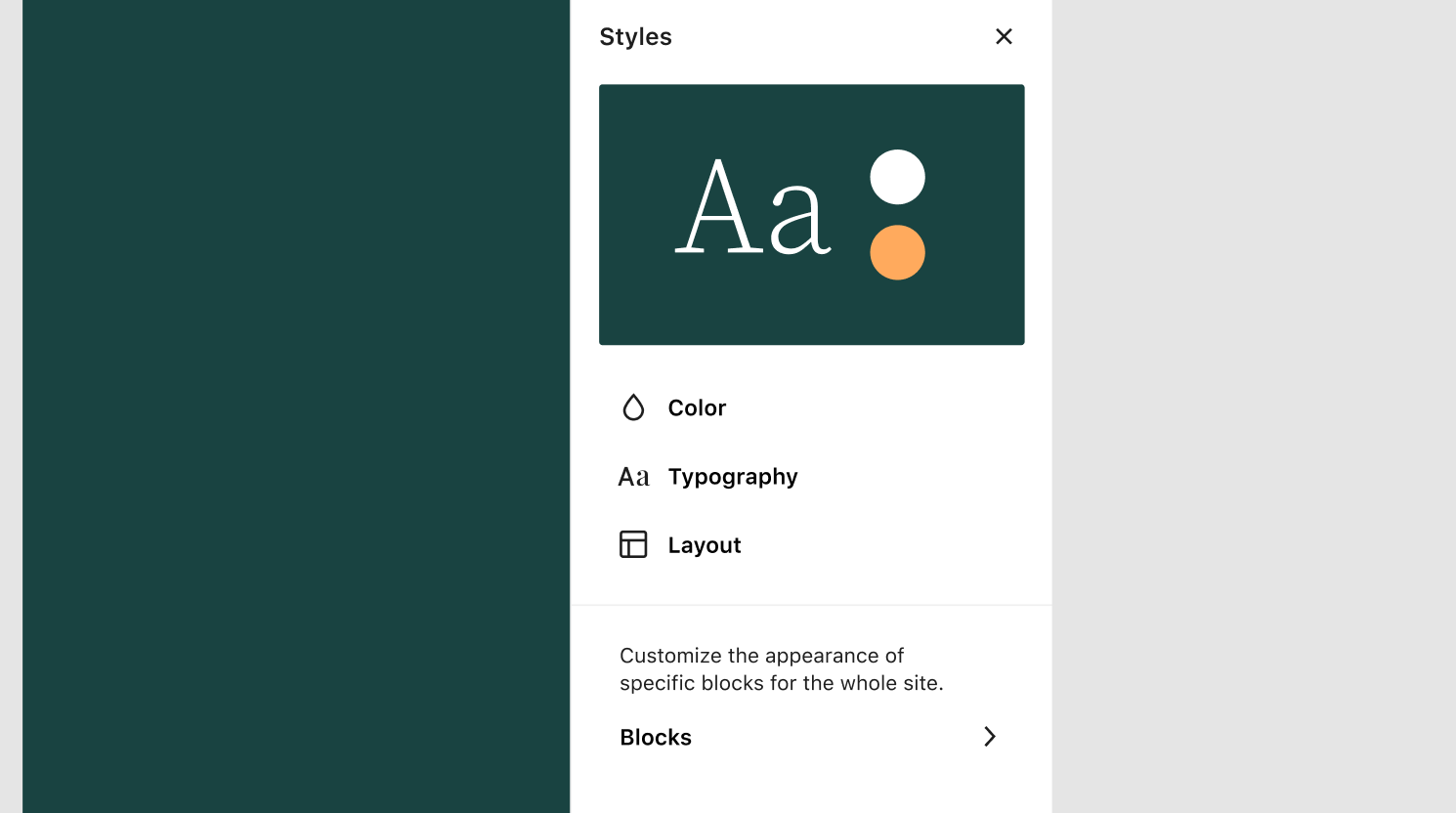Click the Layout grid icon
The width and height of the screenshot is (1456, 813).
633,544
